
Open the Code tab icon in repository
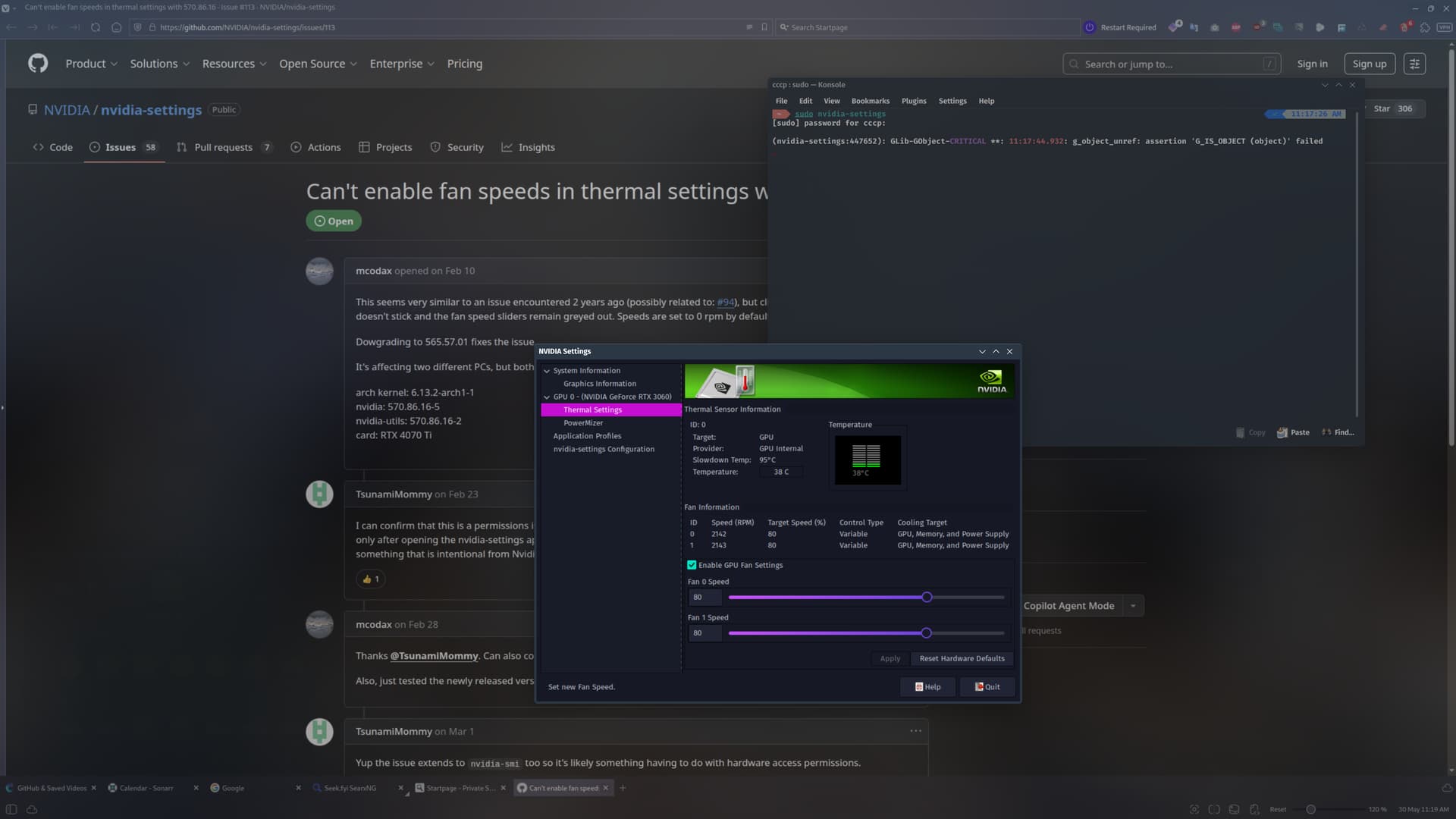tap(38, 147)
